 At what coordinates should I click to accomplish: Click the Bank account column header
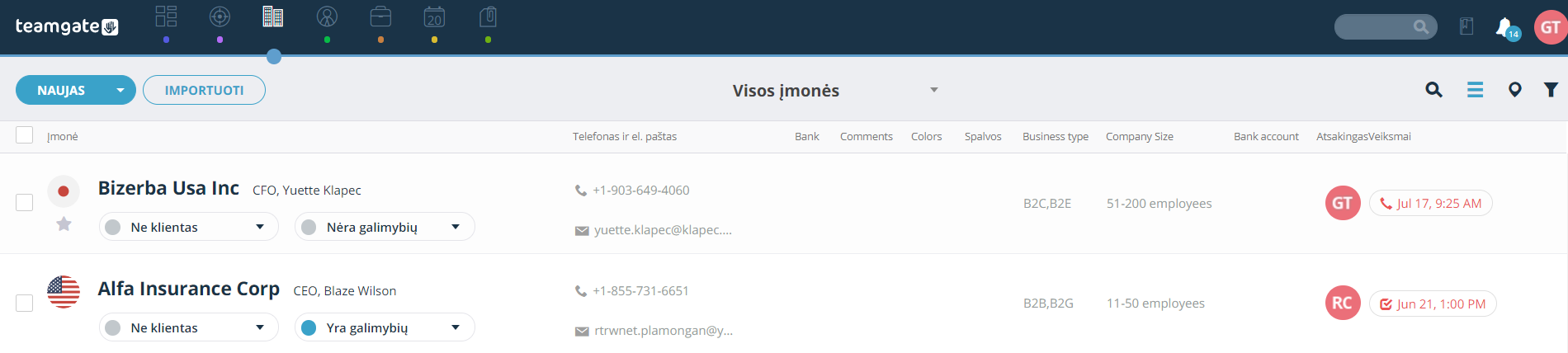click(x=1266, y=137)
